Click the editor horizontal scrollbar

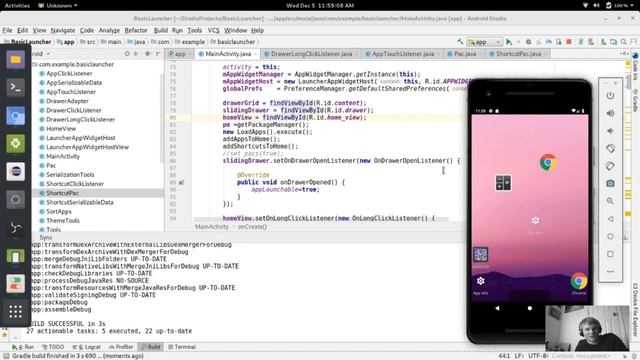tap(321, 220)
